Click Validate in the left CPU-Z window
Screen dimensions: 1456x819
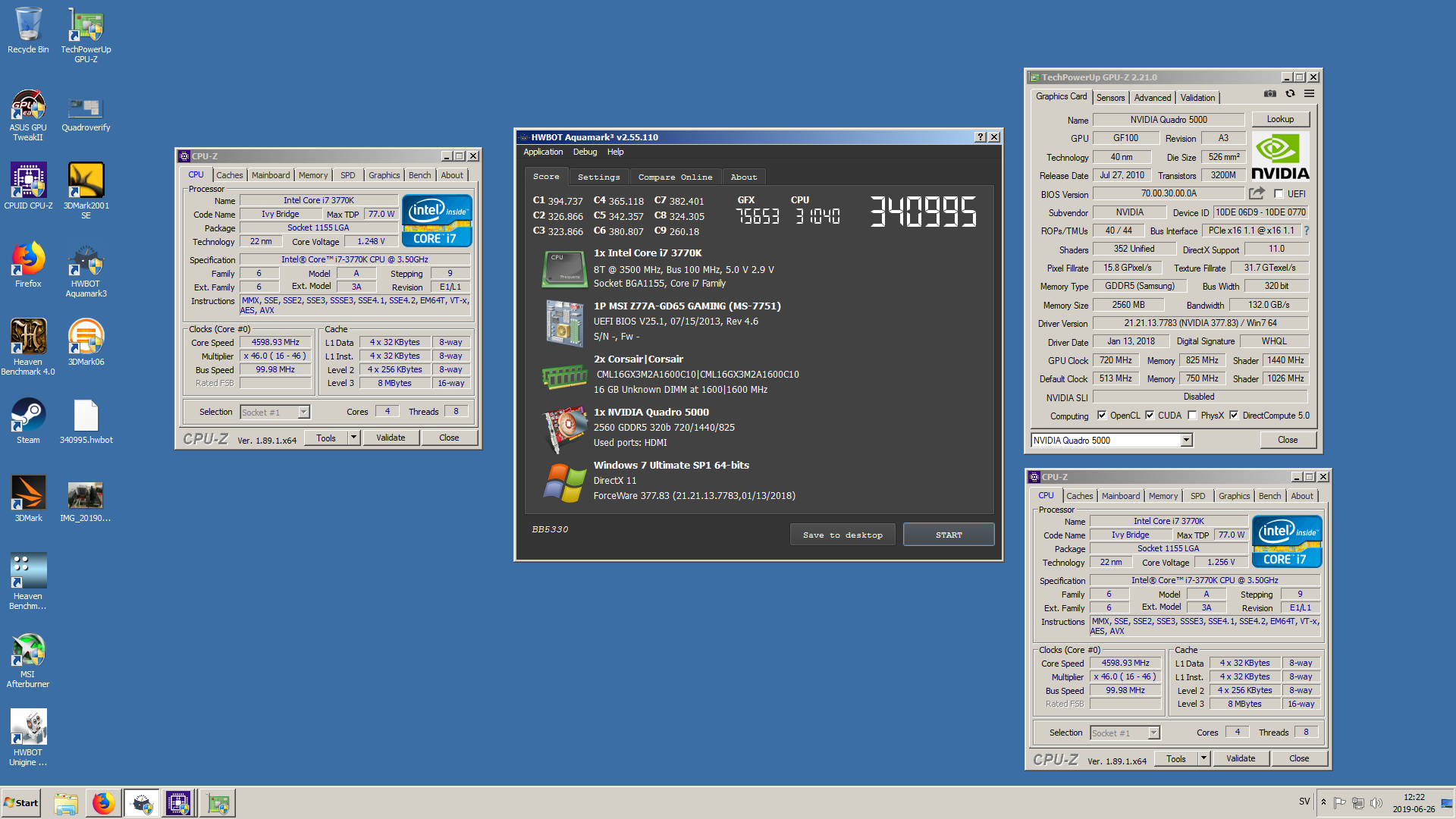tap(391, 438)
